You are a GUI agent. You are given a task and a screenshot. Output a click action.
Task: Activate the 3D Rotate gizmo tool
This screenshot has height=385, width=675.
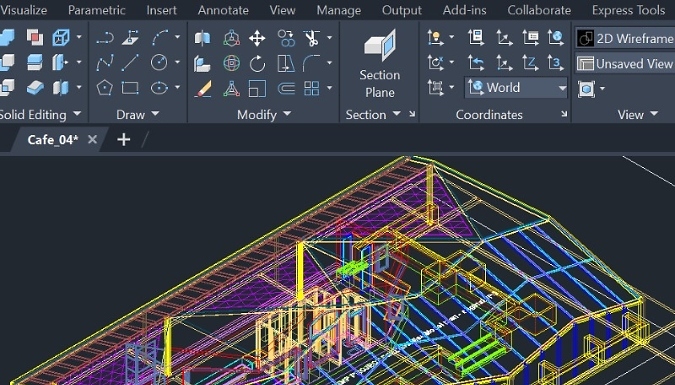point(232,63)
